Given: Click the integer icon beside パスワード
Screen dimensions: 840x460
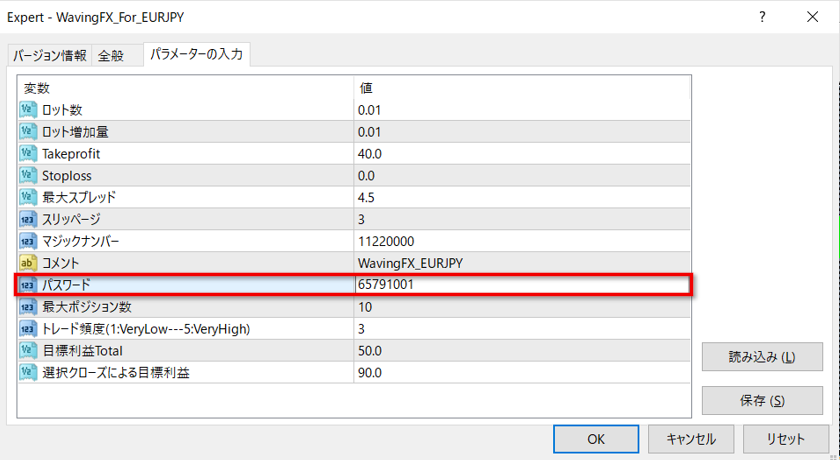Looking at the screenshot, I should pyautogui.click(x=28, y=285).
